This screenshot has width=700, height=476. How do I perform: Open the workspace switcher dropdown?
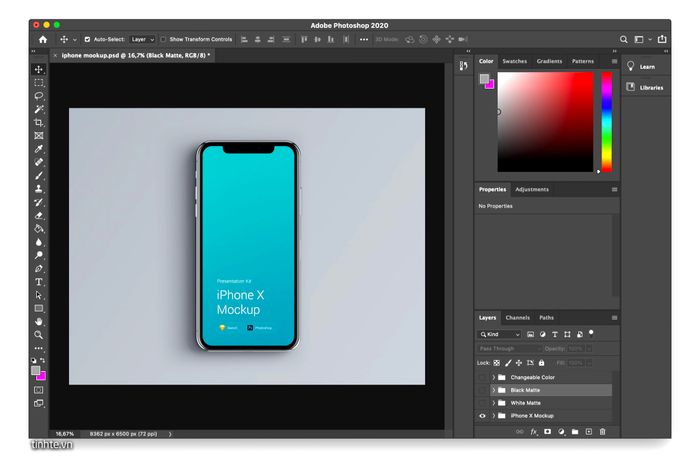(642, 39)
